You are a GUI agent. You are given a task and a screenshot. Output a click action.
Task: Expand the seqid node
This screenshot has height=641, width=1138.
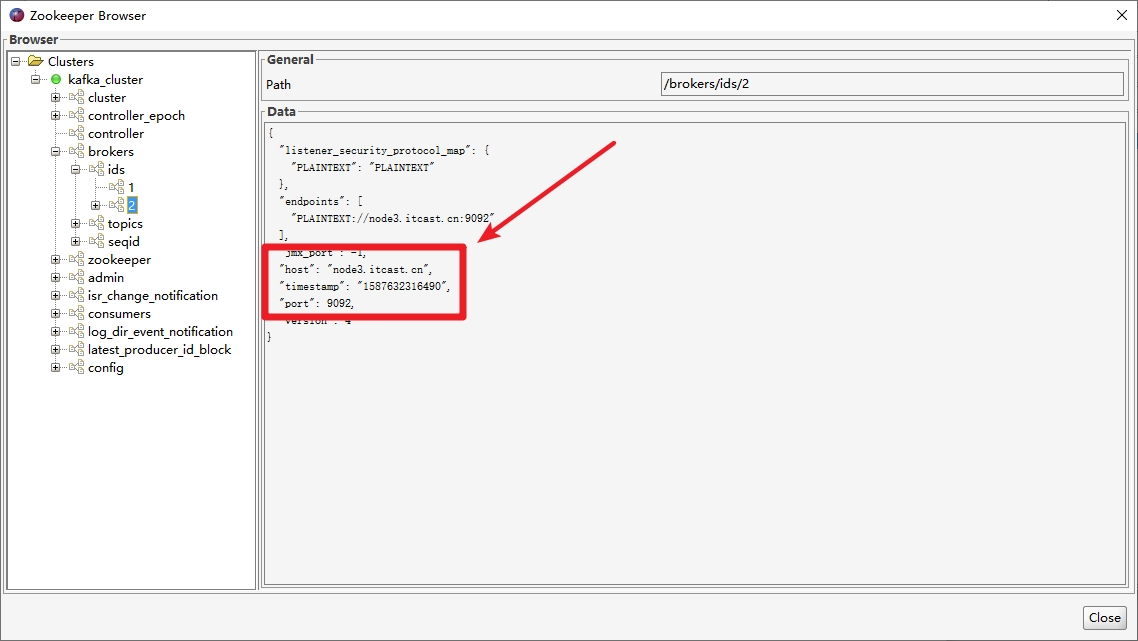pyautogui.click(x=75, y=241)
